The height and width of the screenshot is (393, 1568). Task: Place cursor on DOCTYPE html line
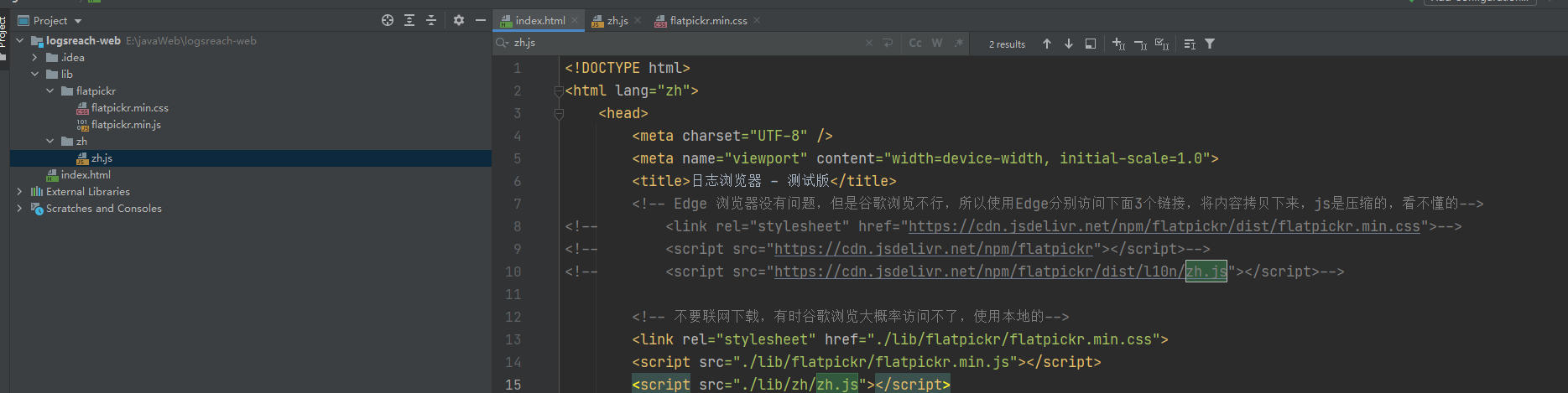point(628,68)
